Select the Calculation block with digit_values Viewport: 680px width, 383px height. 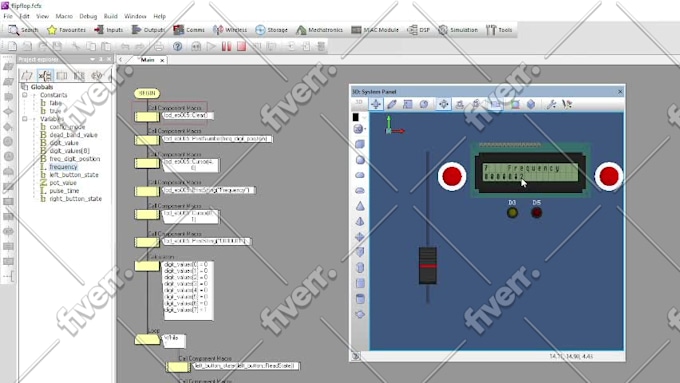tap(147, 266)
